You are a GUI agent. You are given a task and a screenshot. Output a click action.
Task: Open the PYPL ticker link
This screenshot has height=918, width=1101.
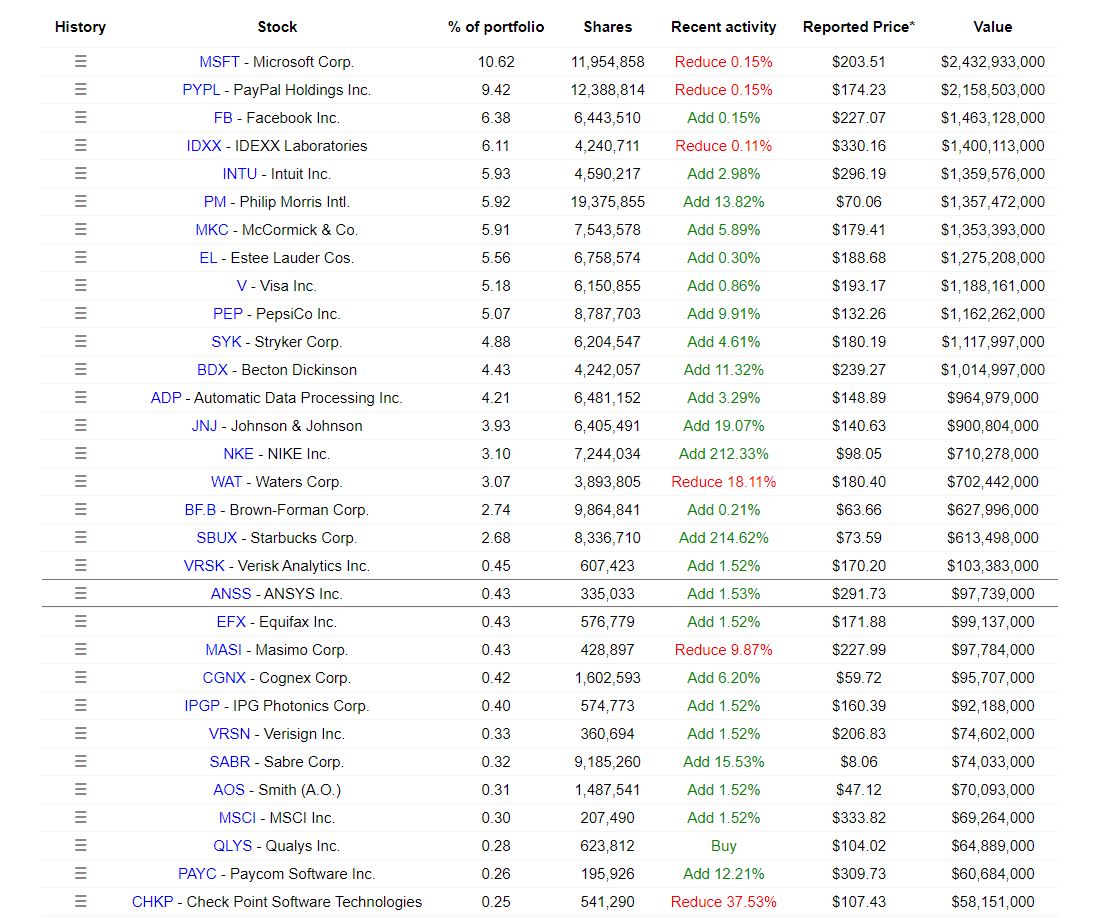pyautogui.click(x=201, y=90)
